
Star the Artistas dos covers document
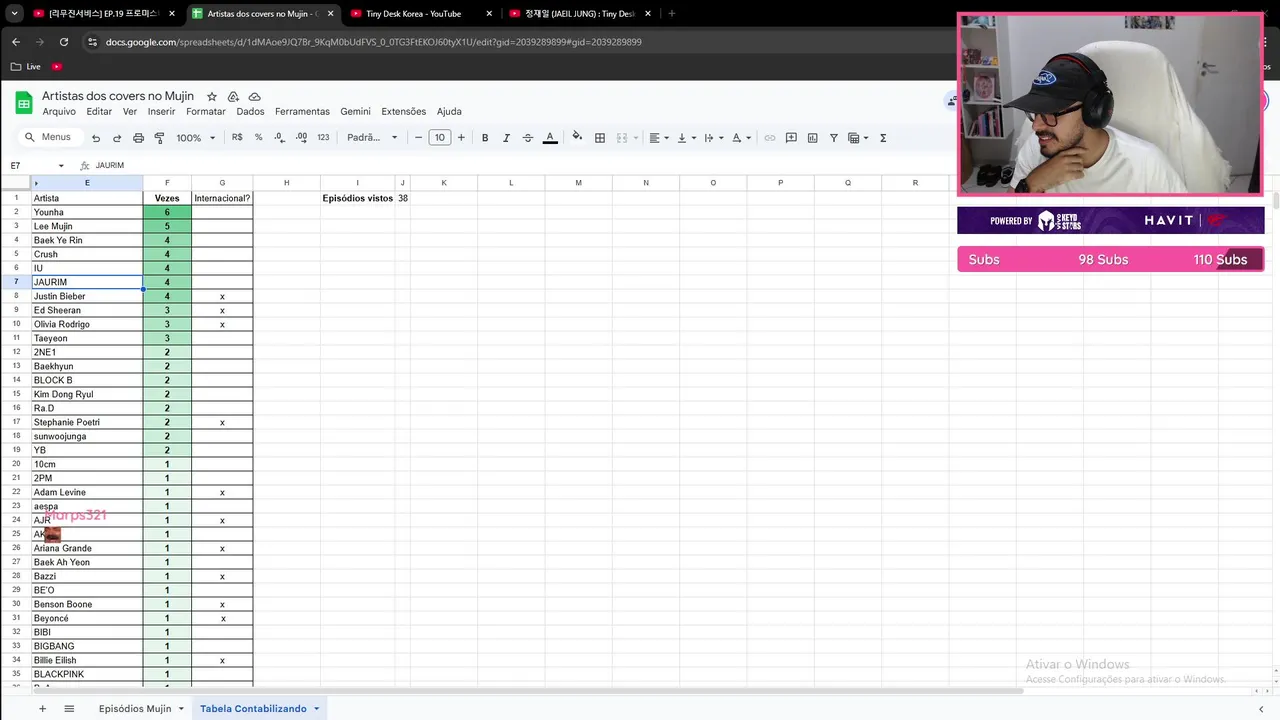(212, 96)
